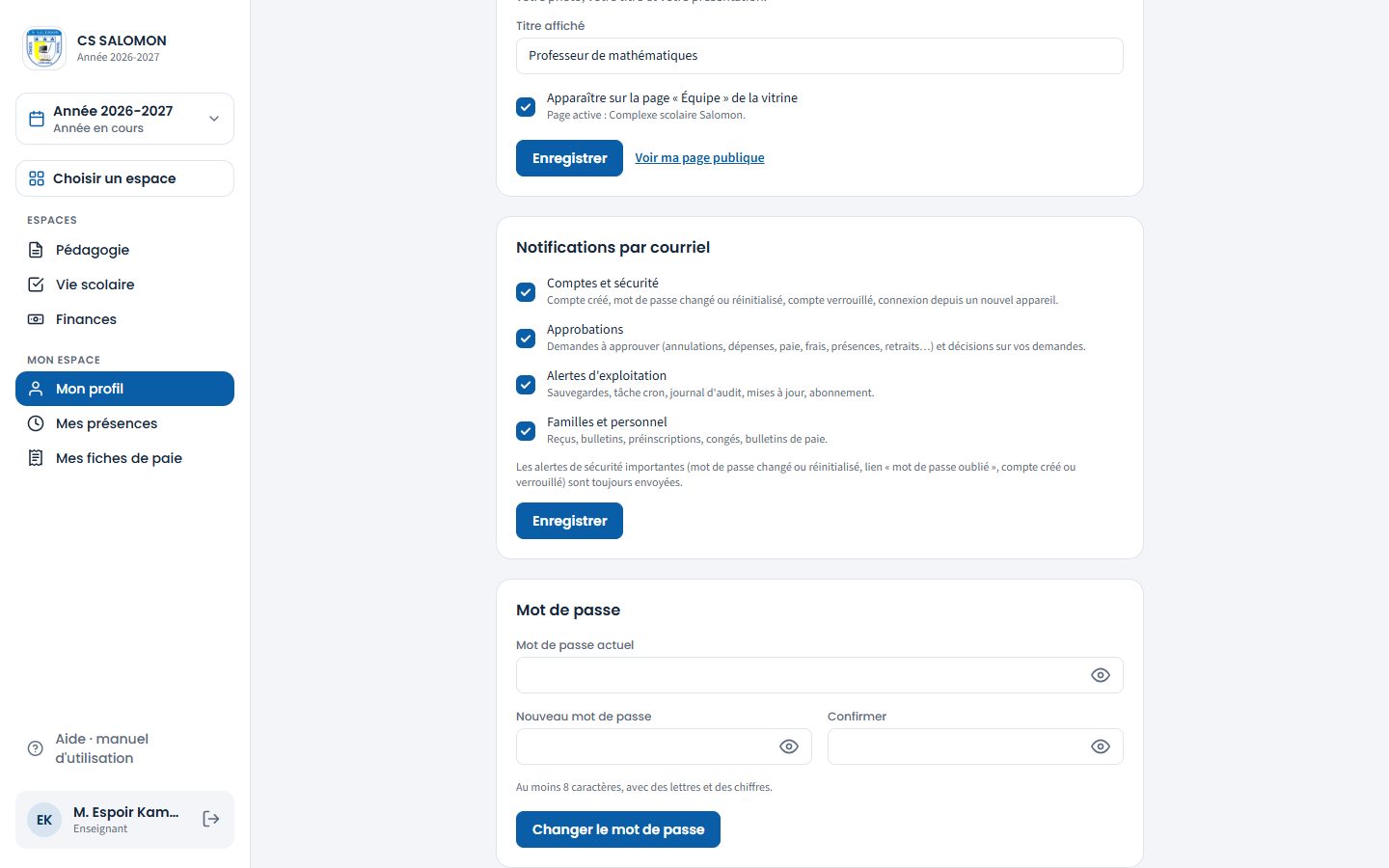
Task: Click the Mes fiches de paie receipt icon
Action: click(x=36, y=458)
